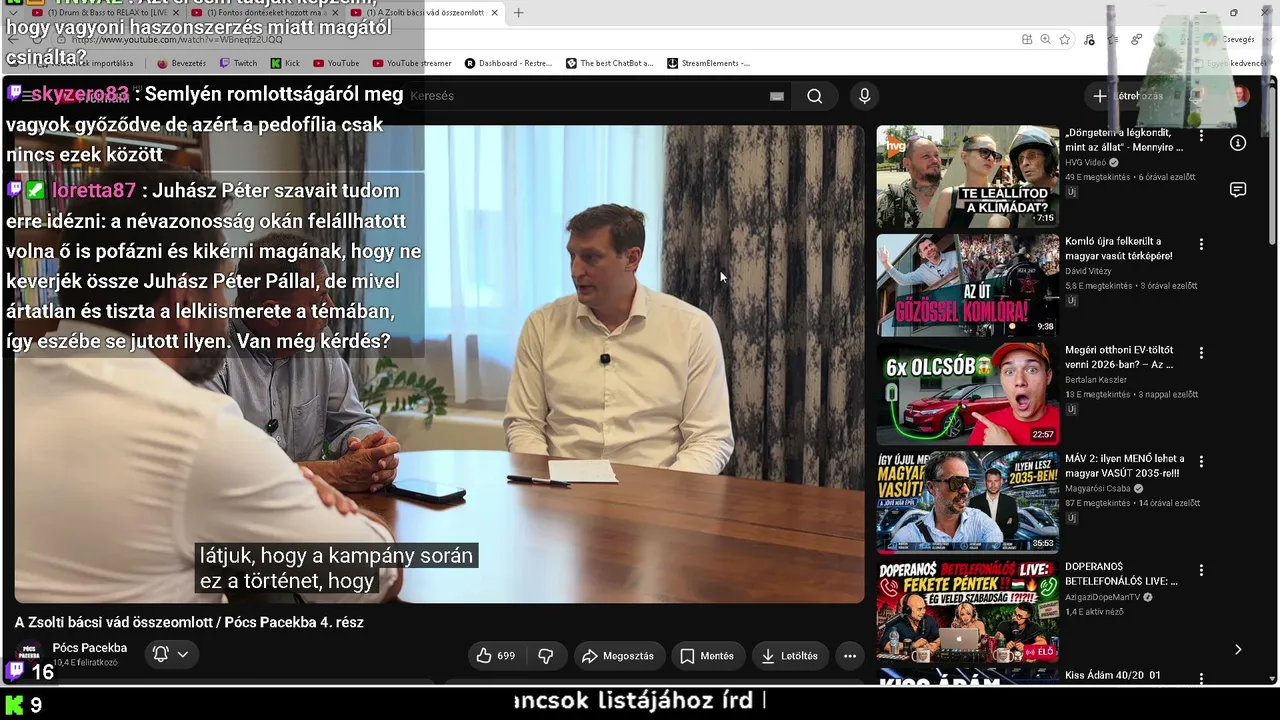Screen dimensions: 1280x720
Task: Save the video with the Mentés button
Action: (x=708, y=656)
